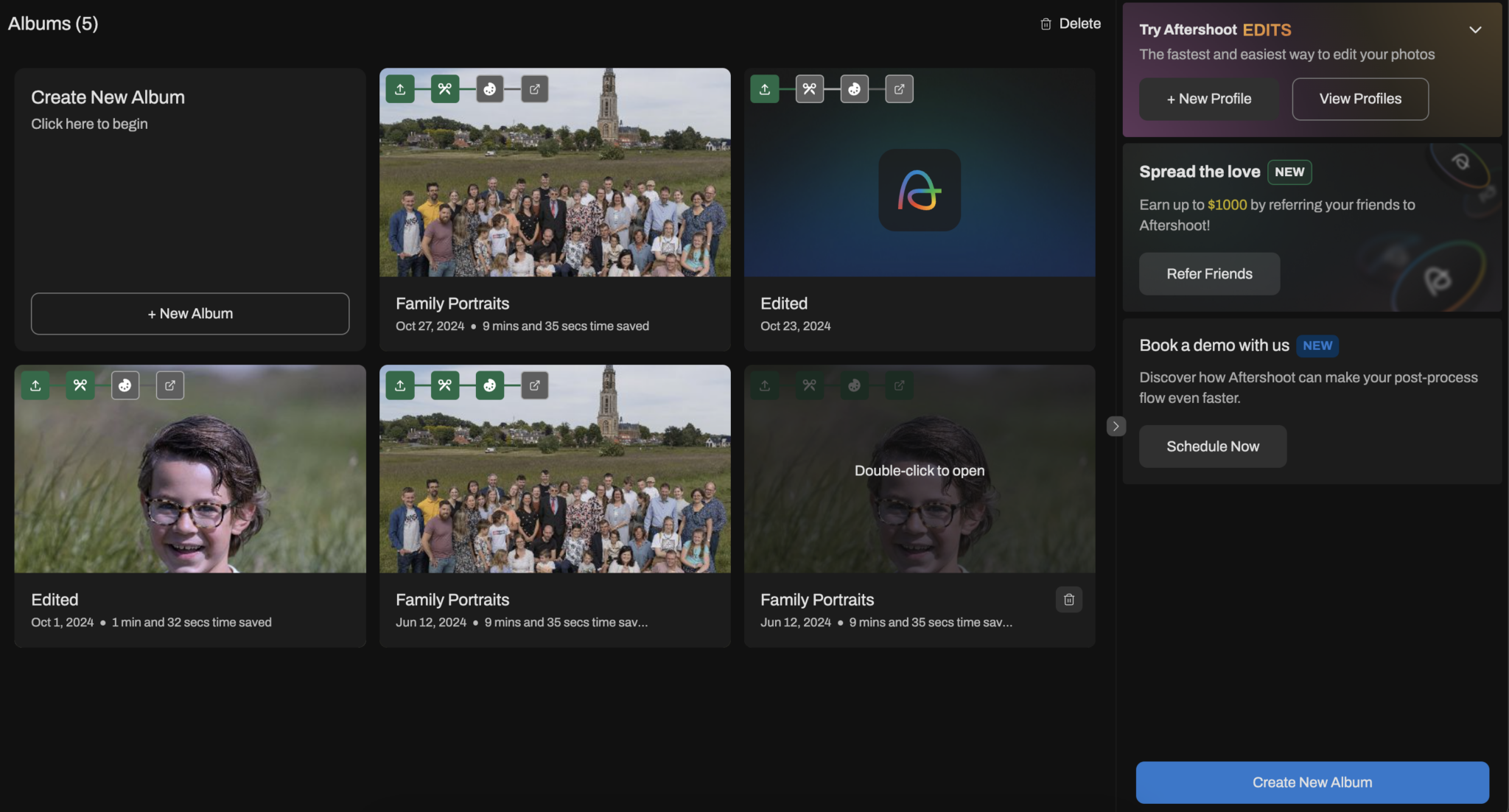Click the export icon on the Edited Oct 1 album
This screenshot has height=812, width=1509.
tap(169, 385)
